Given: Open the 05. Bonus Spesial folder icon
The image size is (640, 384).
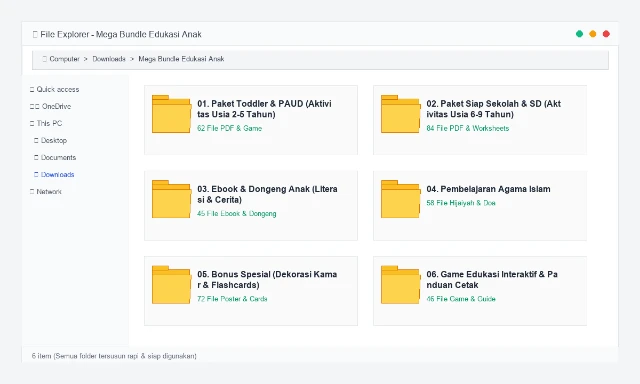Looking at the screenshot, I should (171, 284).
